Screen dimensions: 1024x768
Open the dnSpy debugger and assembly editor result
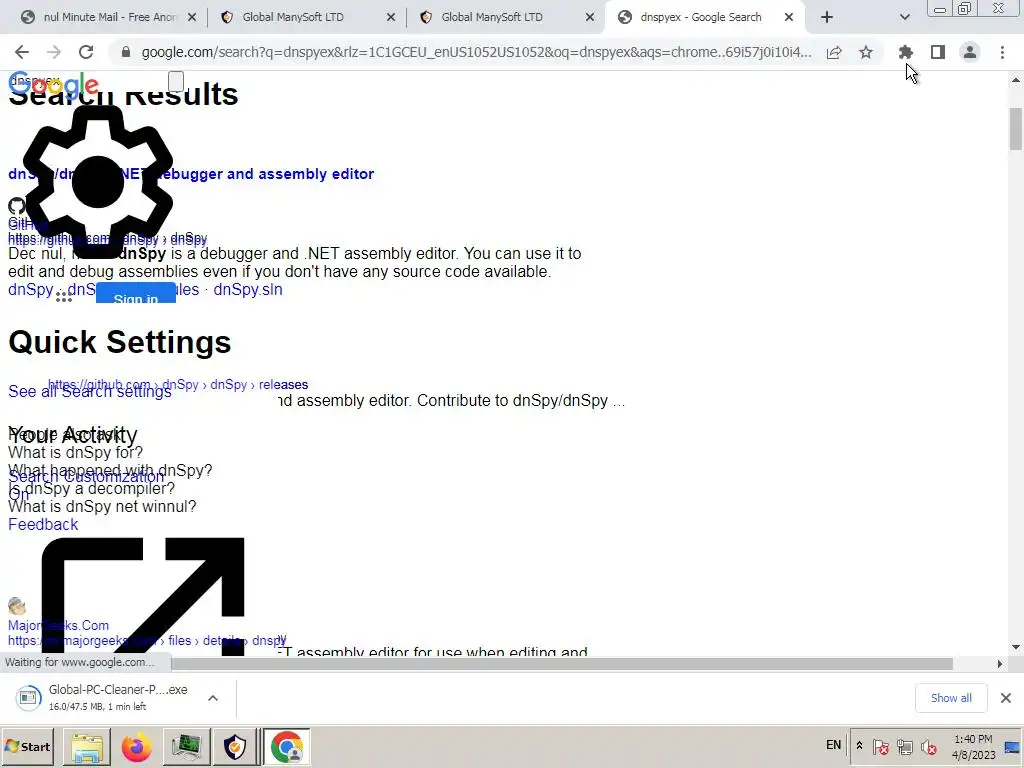191,174
